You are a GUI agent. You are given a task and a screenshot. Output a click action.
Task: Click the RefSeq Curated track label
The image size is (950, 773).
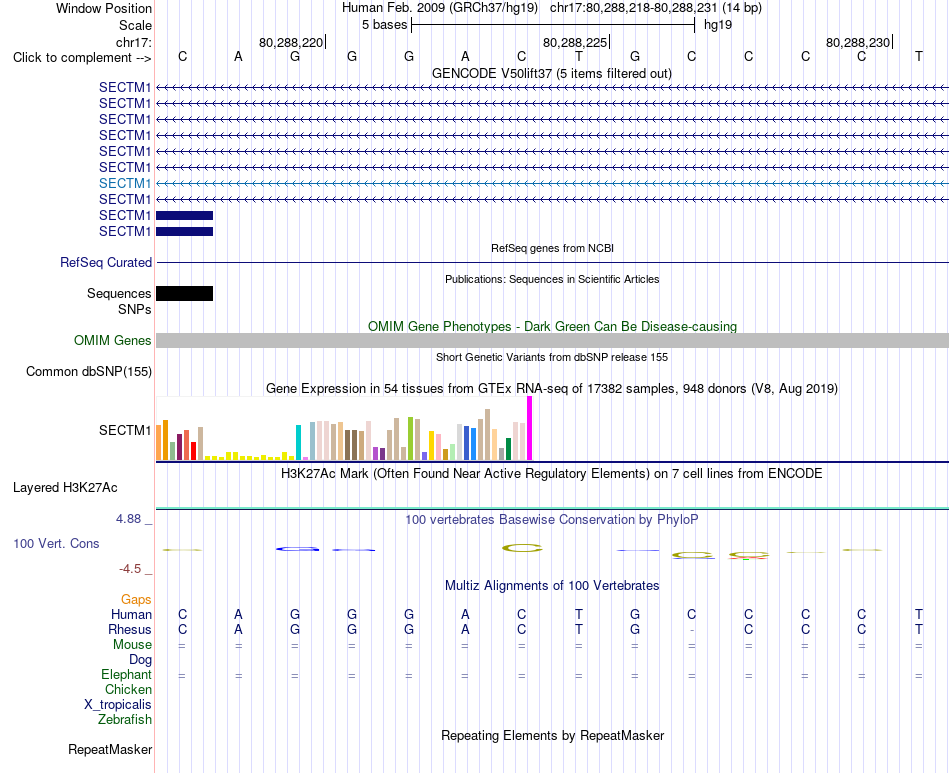tap(105, 262)
